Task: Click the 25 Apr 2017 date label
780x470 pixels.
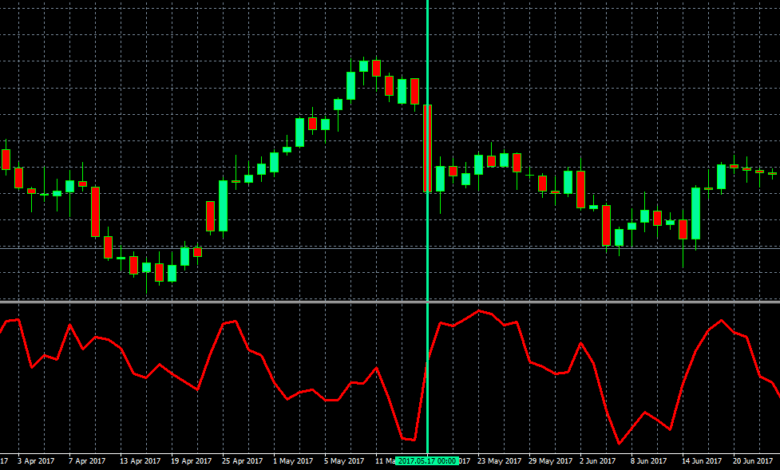Action: 244,461
